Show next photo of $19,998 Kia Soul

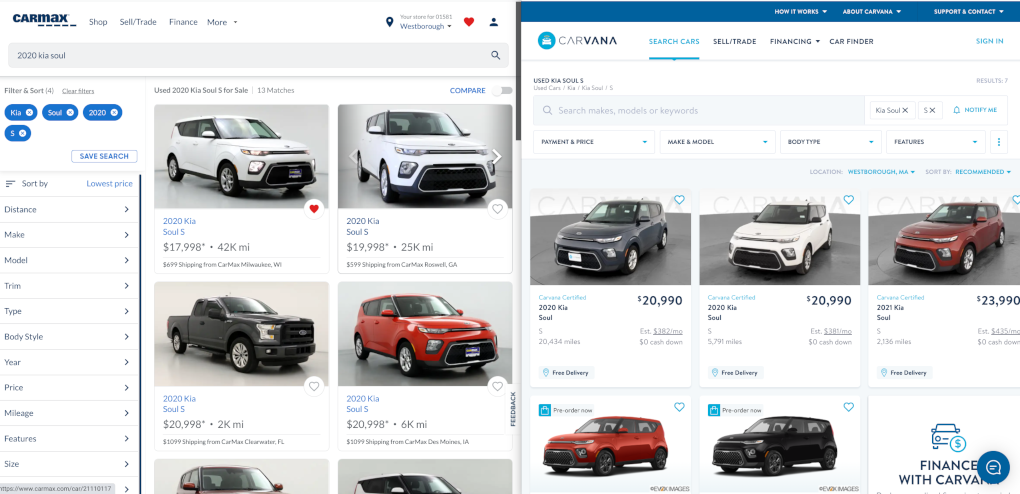click(496, 156)
